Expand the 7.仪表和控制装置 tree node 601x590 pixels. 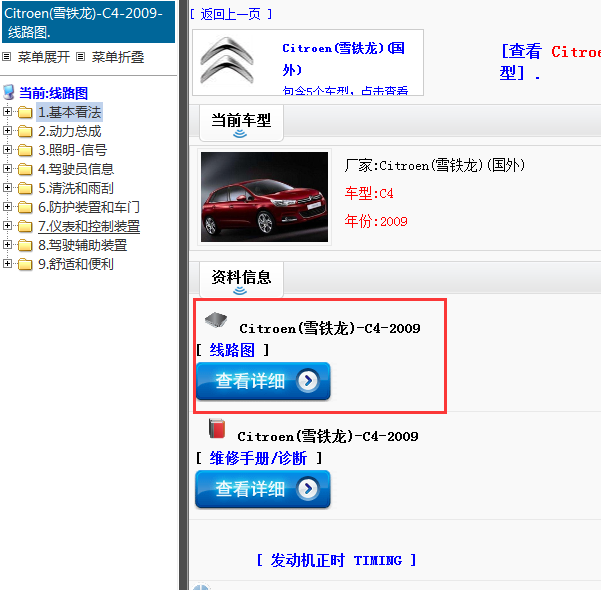click(7, 226)
